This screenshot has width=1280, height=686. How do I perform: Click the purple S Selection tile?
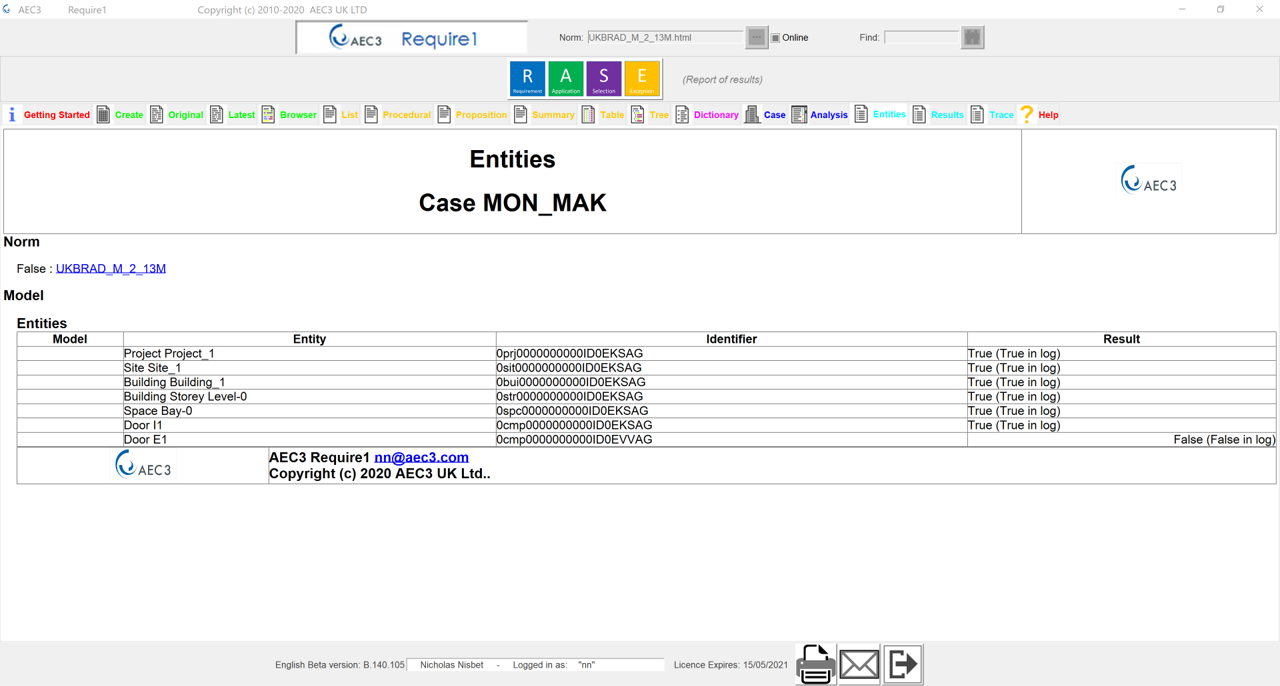(603, 78)
